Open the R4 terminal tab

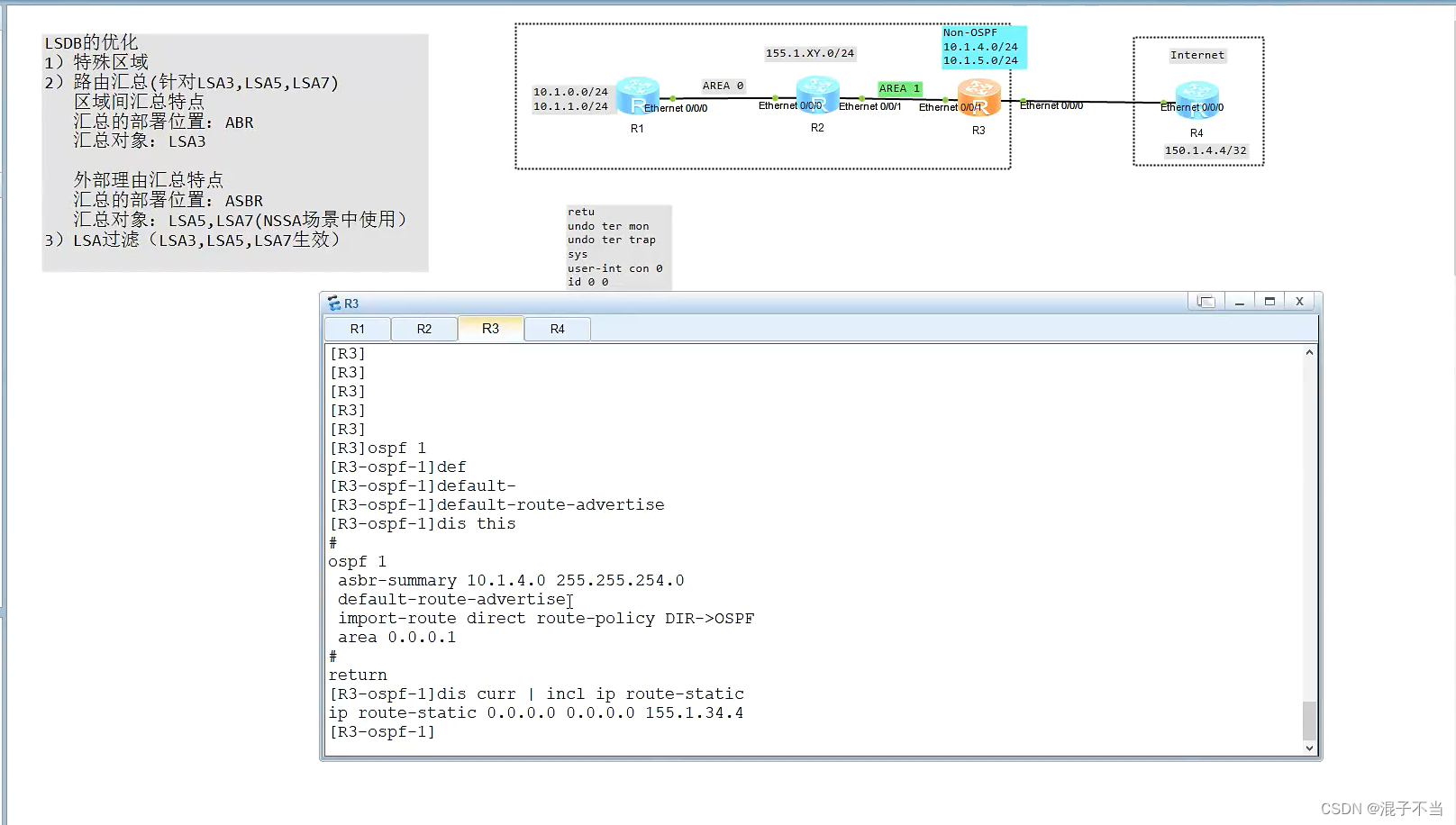point(558,329)
